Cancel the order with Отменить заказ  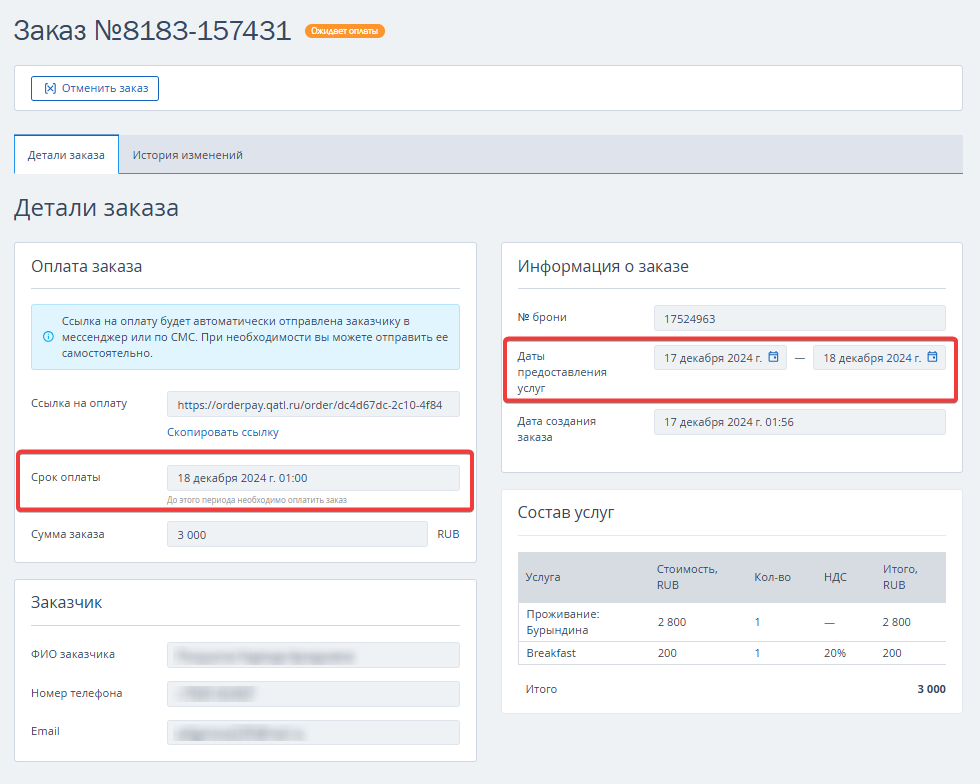[x=95, y=88]
